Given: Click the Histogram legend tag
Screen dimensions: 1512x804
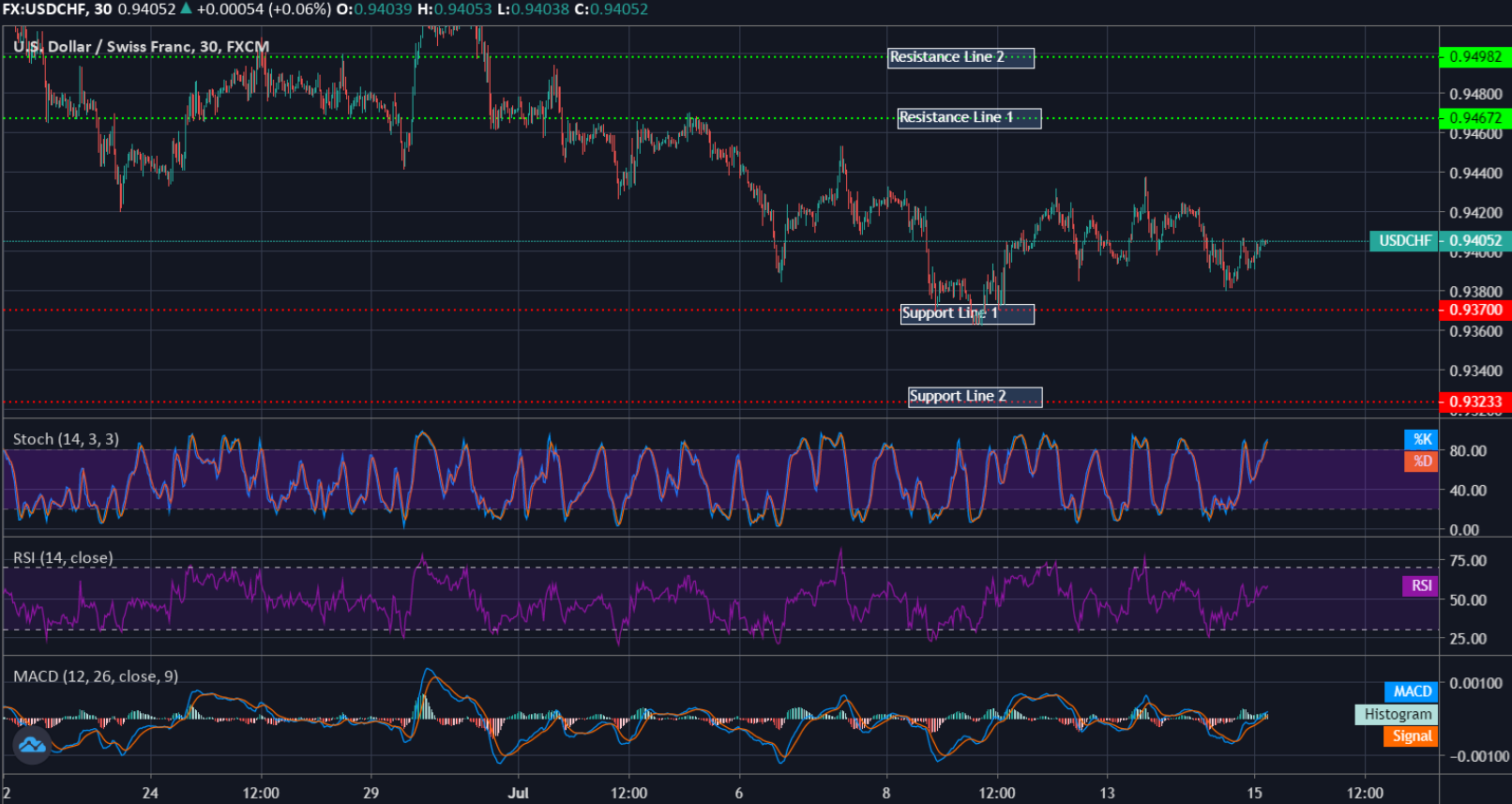Looking at the screenshot, I should [1397, 714].
